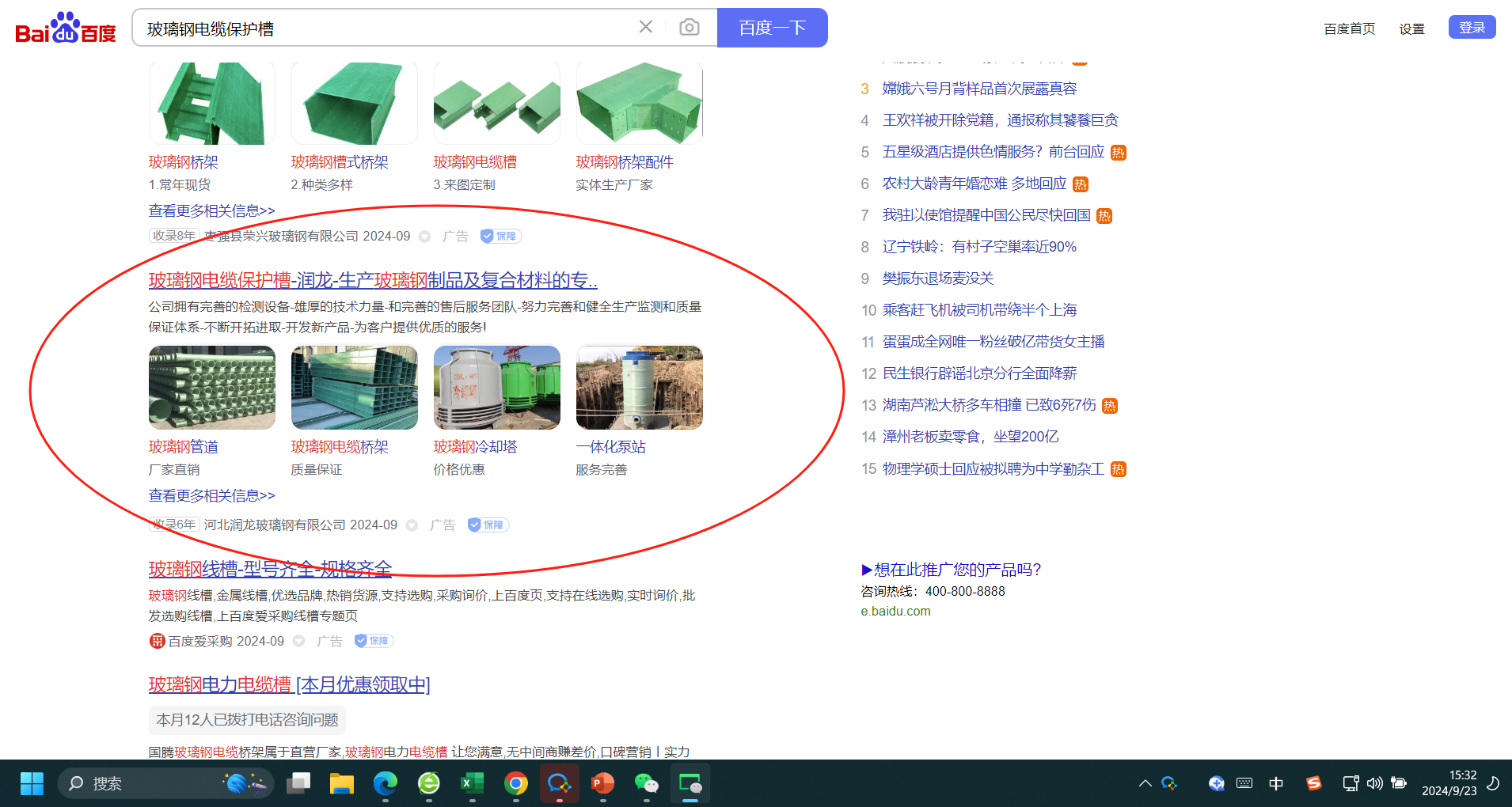
Task: Open the 玻璃钢电力电缆槽 [本月优惠领取中] result
Action: 290,684
